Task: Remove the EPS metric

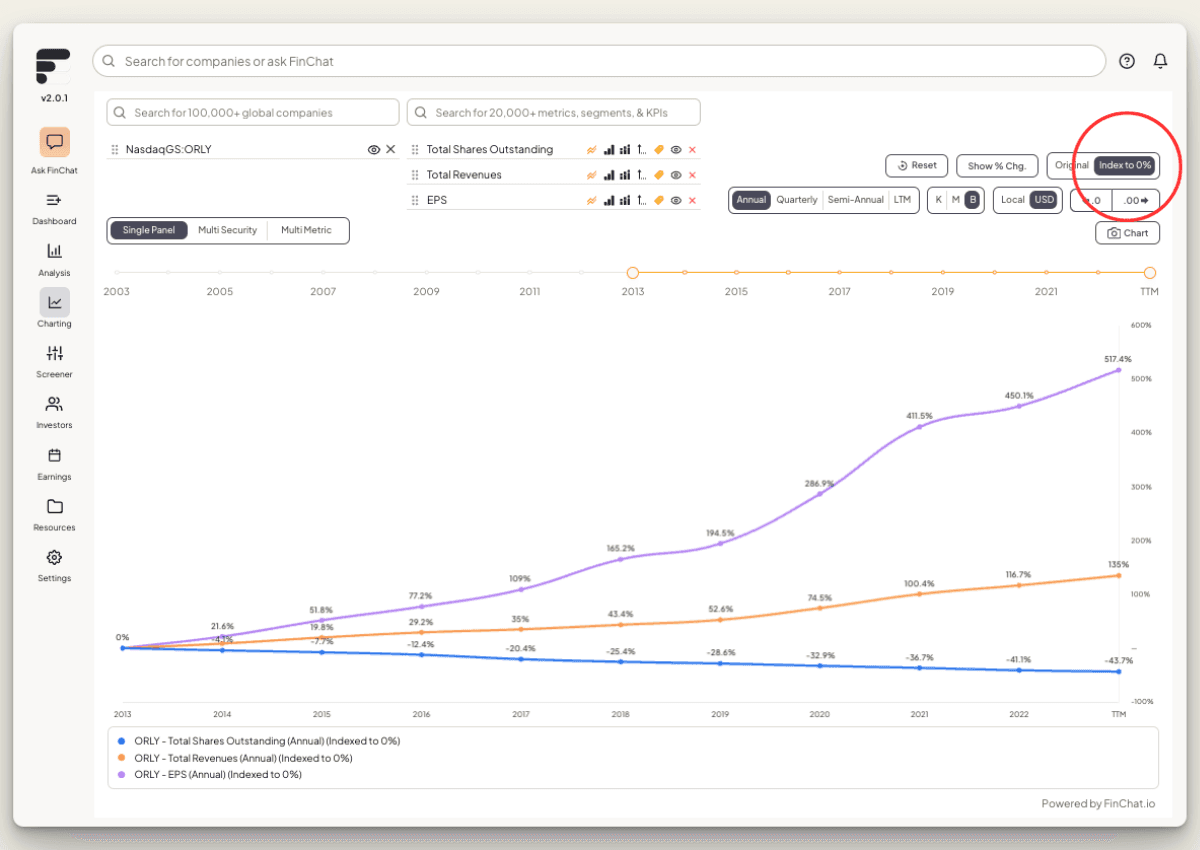Action: coord(692,200)
